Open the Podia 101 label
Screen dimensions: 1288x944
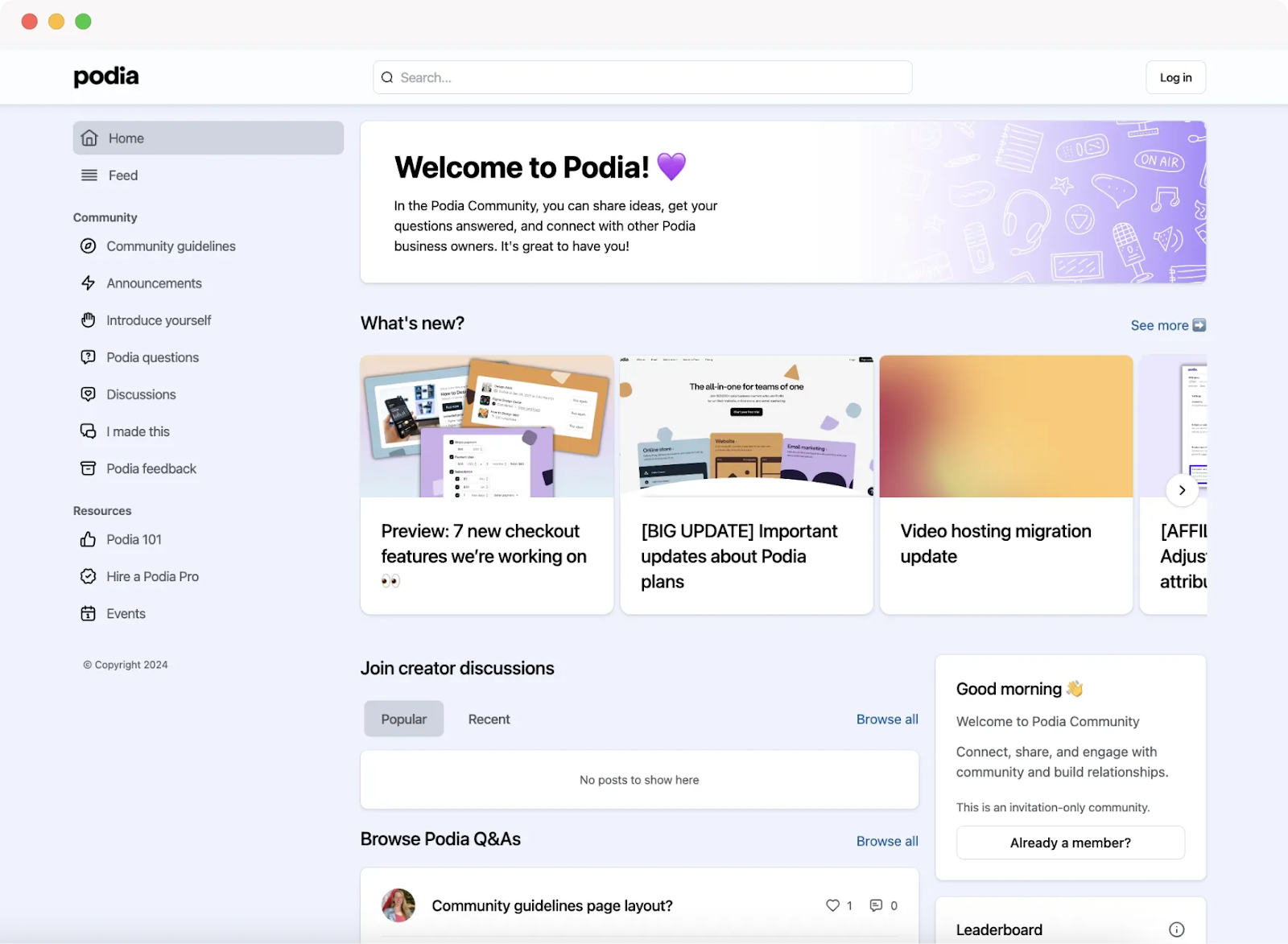134,539
